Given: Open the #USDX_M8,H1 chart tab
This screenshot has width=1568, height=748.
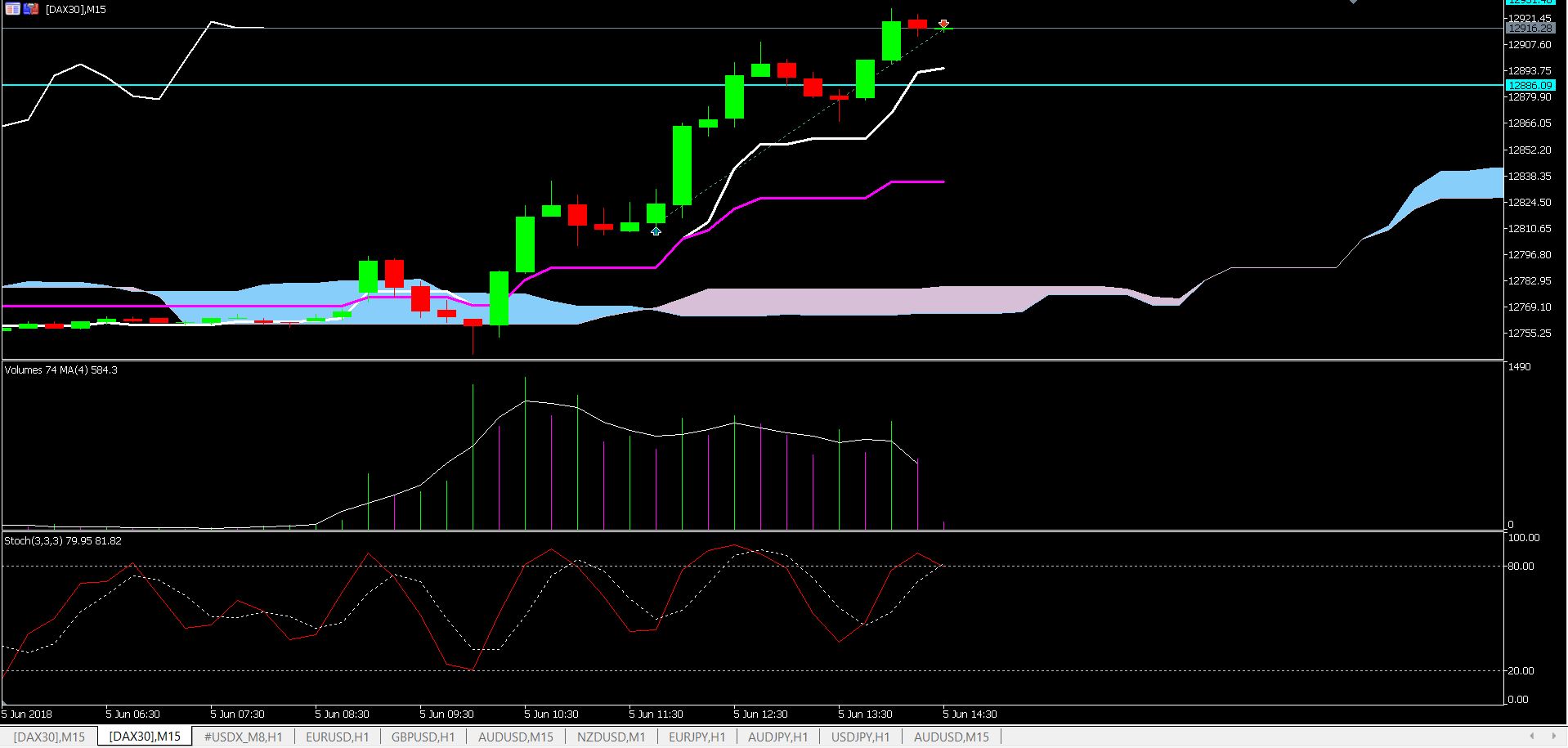Looking at the screenshot, I should tap(243, 737).
